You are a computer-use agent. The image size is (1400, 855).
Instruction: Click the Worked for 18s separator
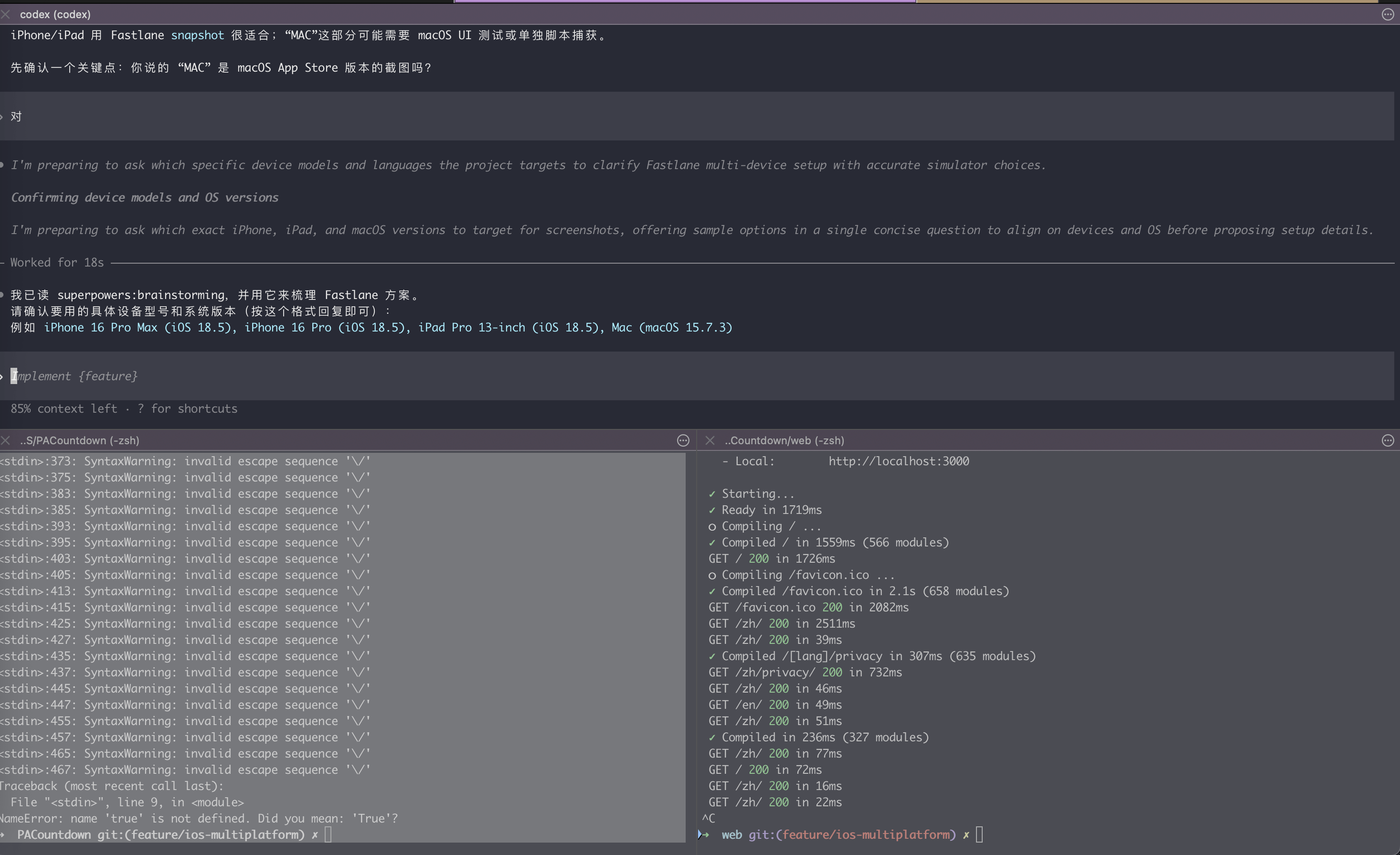point(57,263)
